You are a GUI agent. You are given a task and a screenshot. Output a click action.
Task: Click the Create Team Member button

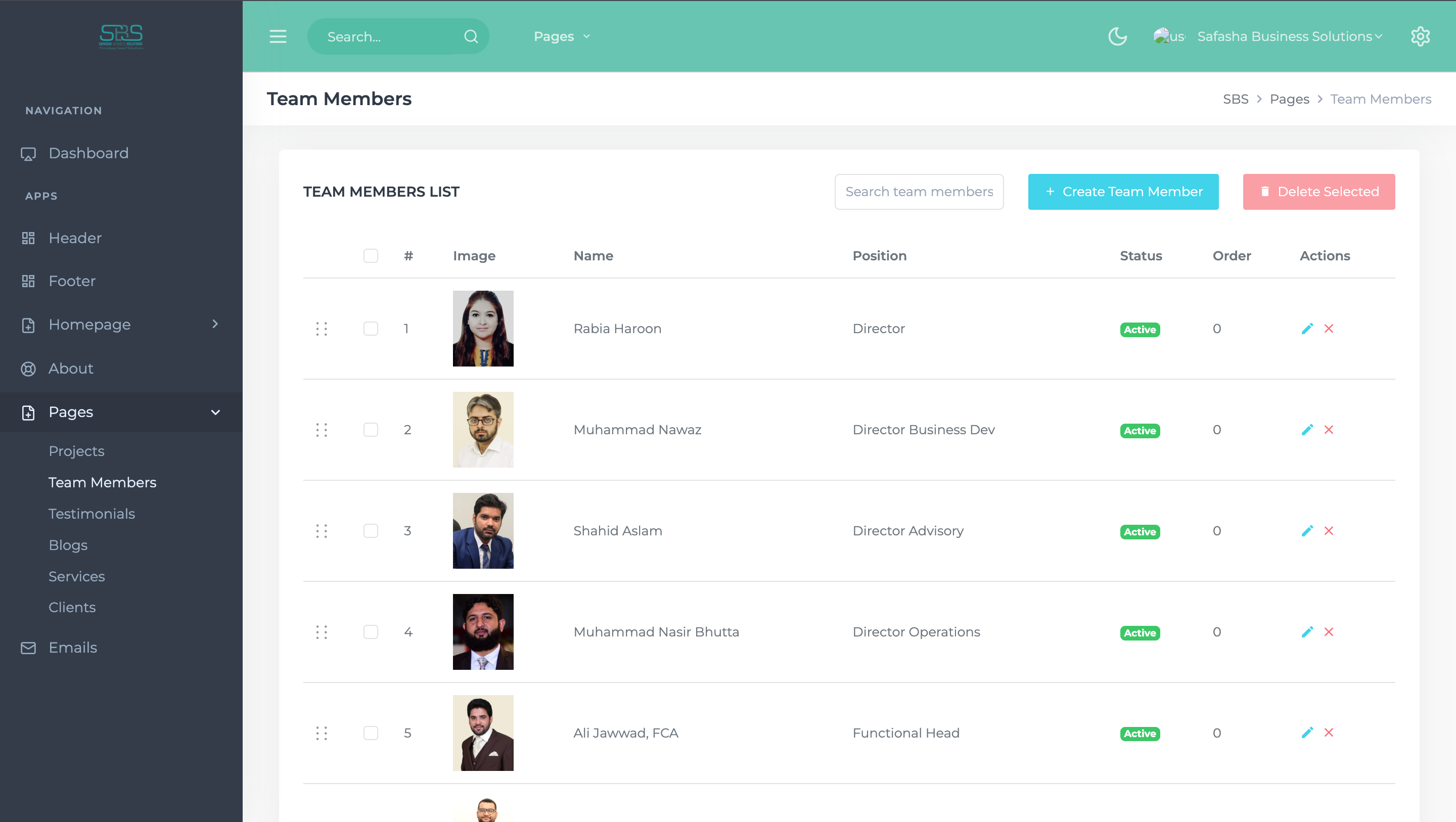1123,192
